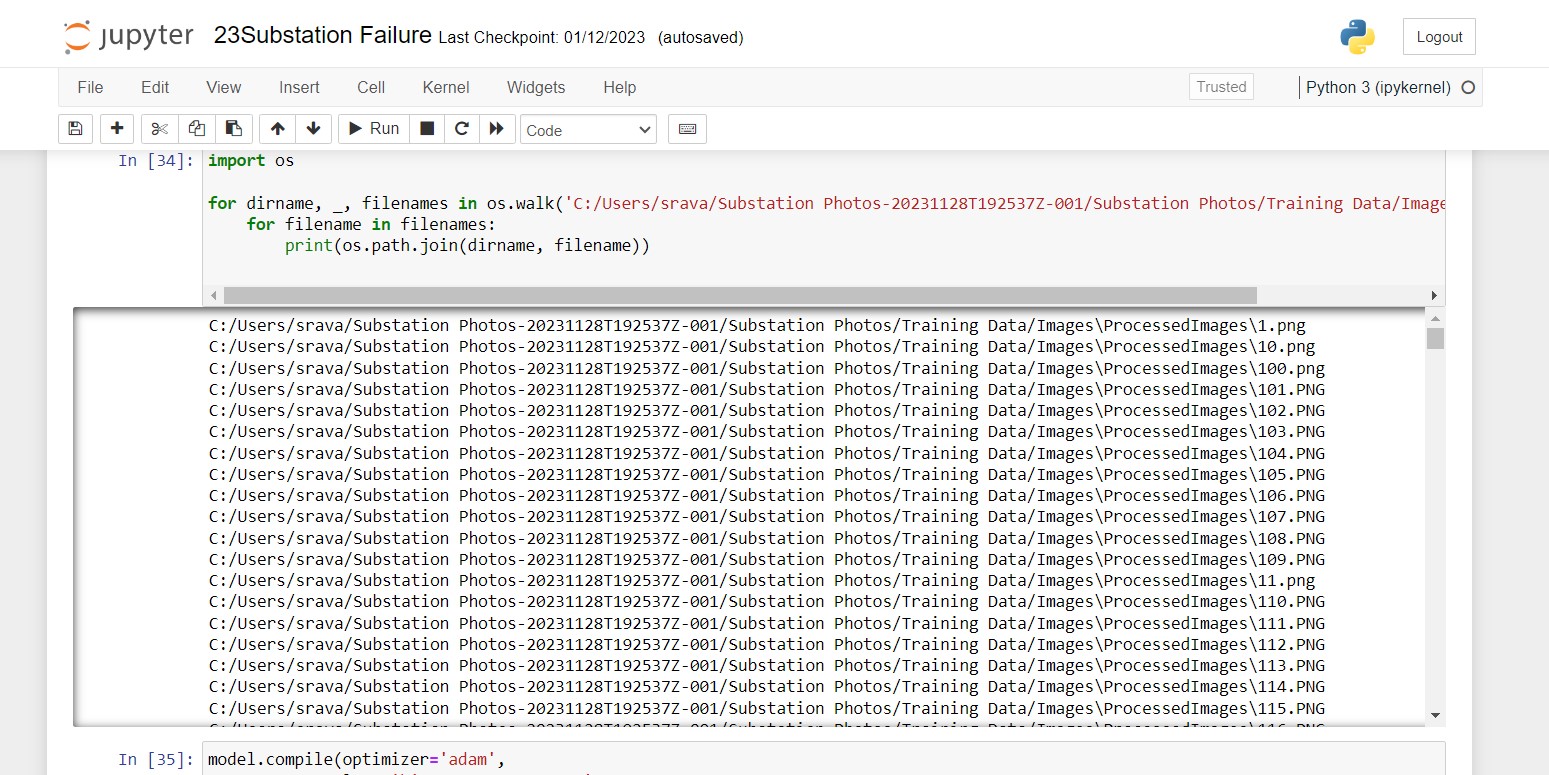Viewport: 1549px width, 775px height.
Task: Interrupt the kernel with the stop icon
Action: [x=426, y=128]
